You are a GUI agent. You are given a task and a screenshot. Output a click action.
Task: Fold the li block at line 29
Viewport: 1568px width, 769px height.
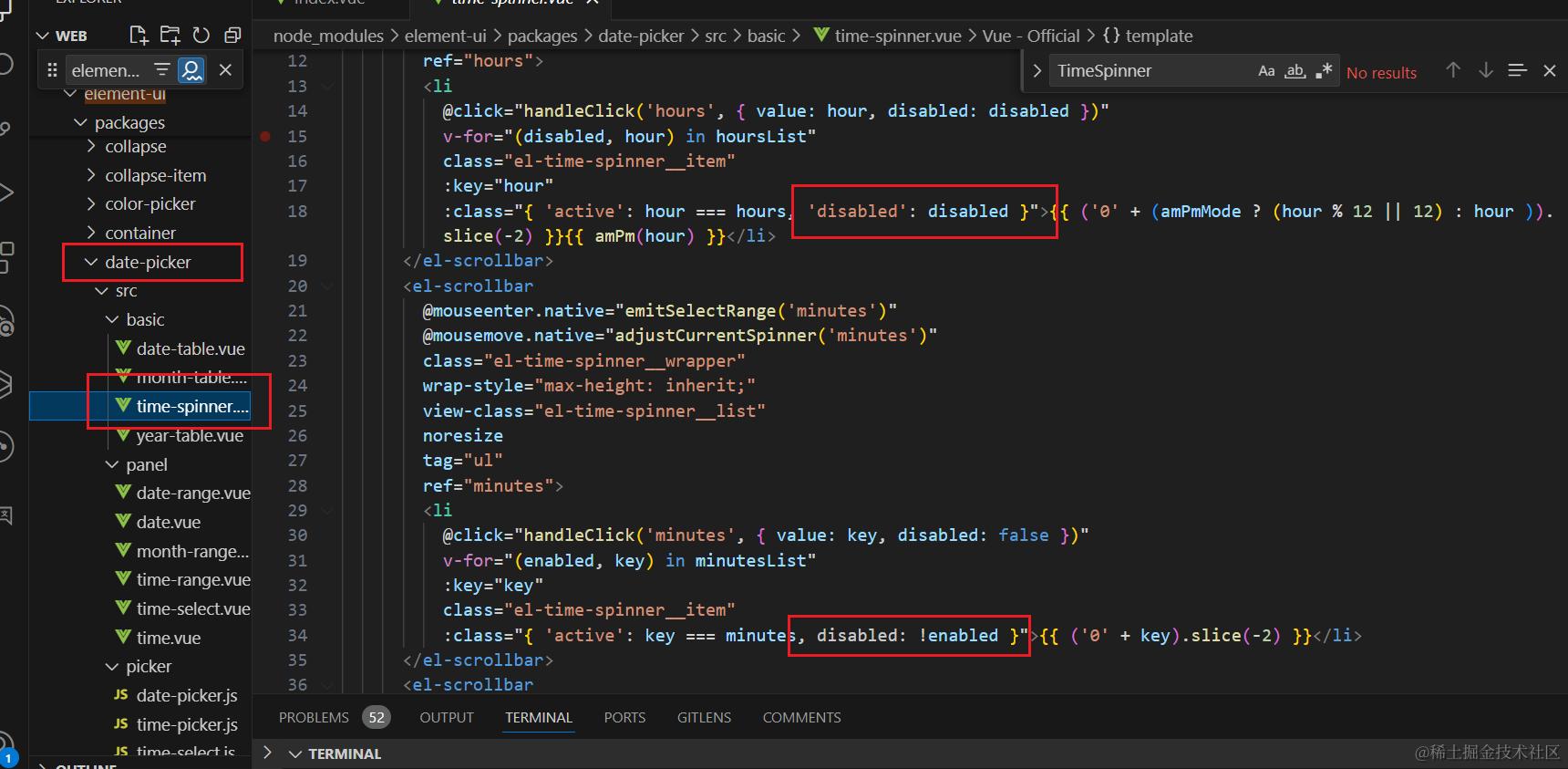[328, 510]
